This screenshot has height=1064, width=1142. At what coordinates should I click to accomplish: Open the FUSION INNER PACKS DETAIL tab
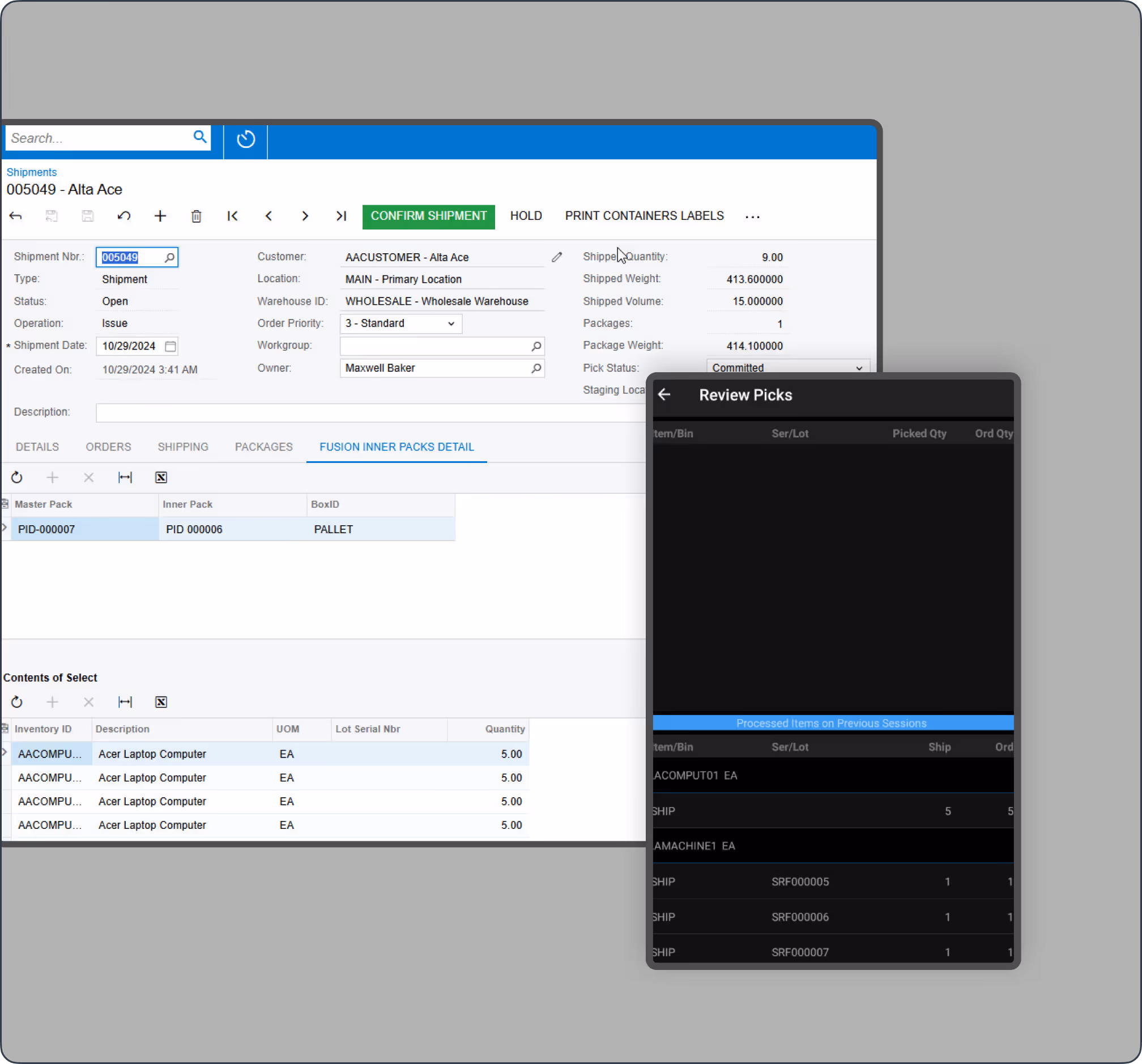coord(397,446)
